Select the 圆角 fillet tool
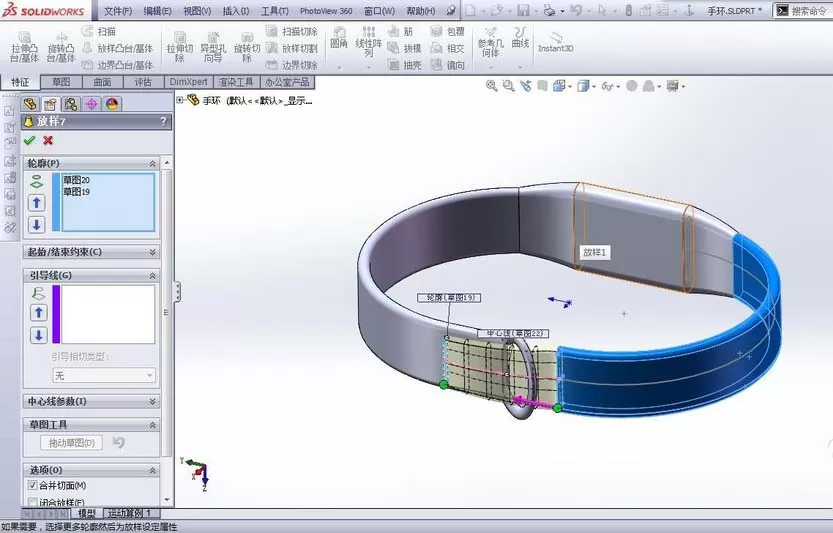Viewport: 833px width, 533px height. [x=339, y=38]
